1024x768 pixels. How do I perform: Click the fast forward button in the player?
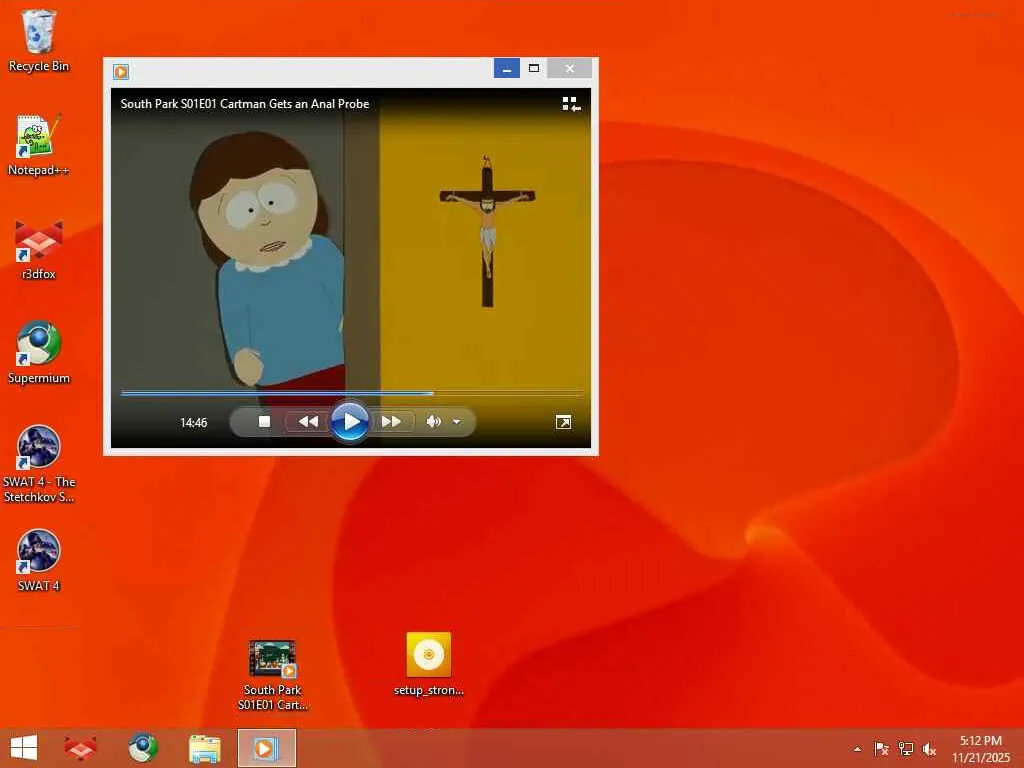tap(391, 422)
